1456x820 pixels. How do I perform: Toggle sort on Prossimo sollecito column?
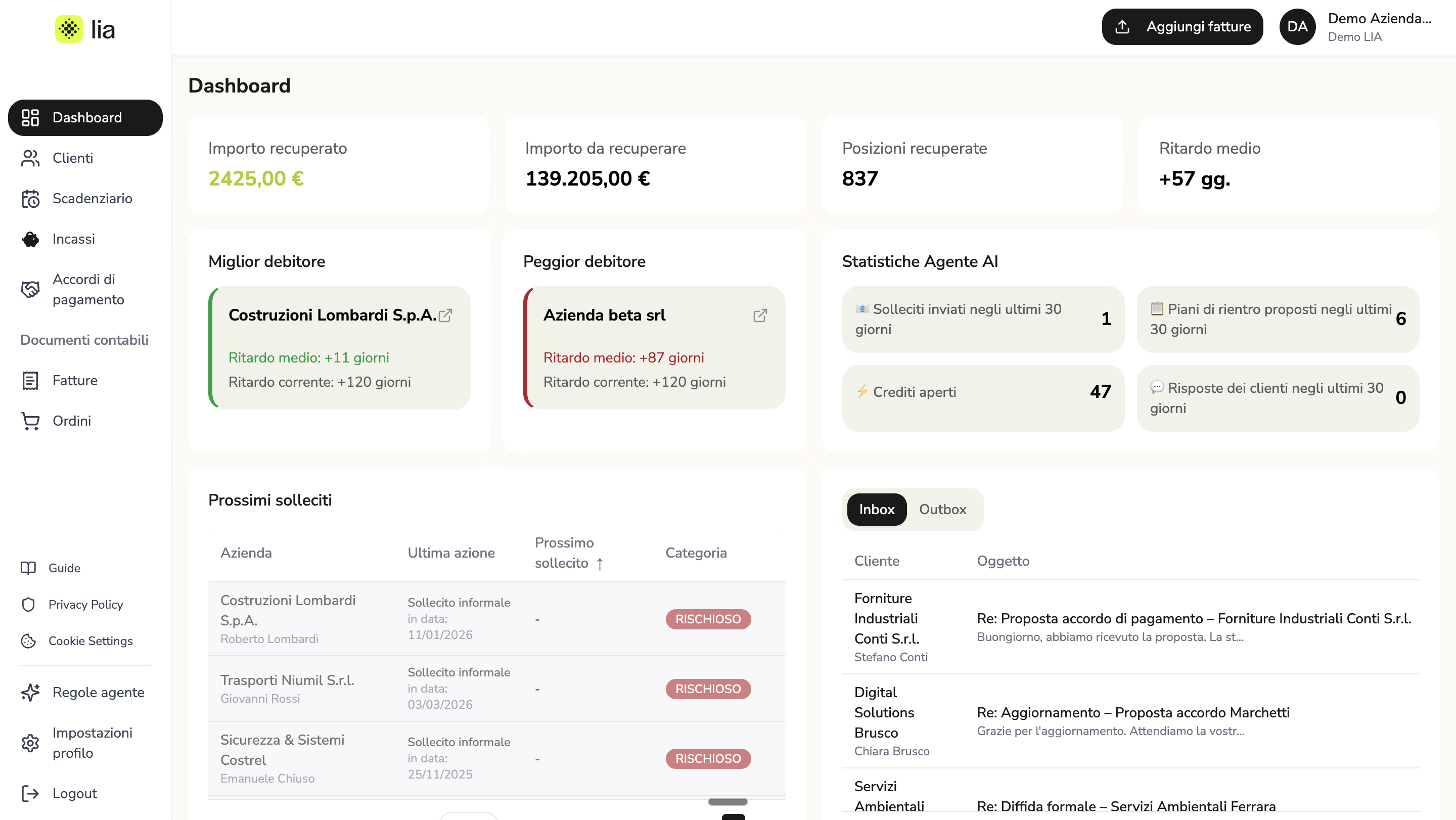tap(600, 563)
